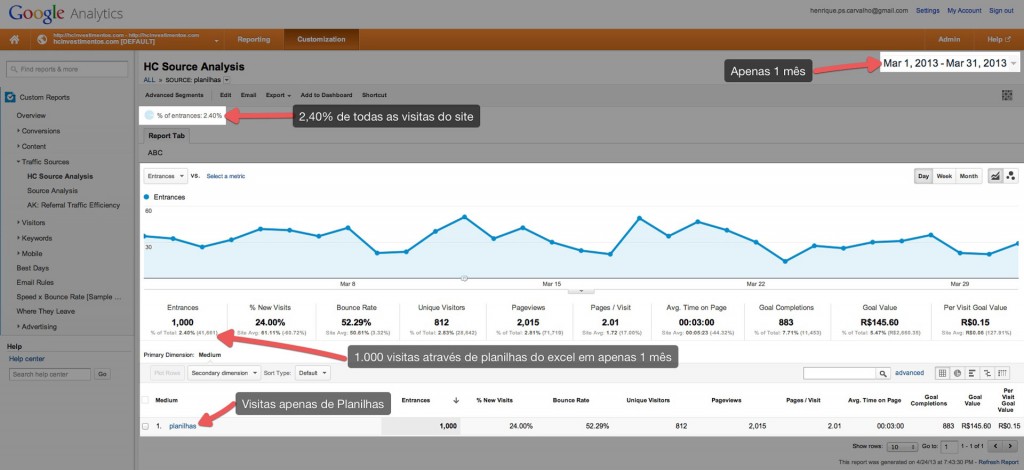Screen dimensions: 1024x470
Task: Click the Email report button
Action: (x=248, y=95)
